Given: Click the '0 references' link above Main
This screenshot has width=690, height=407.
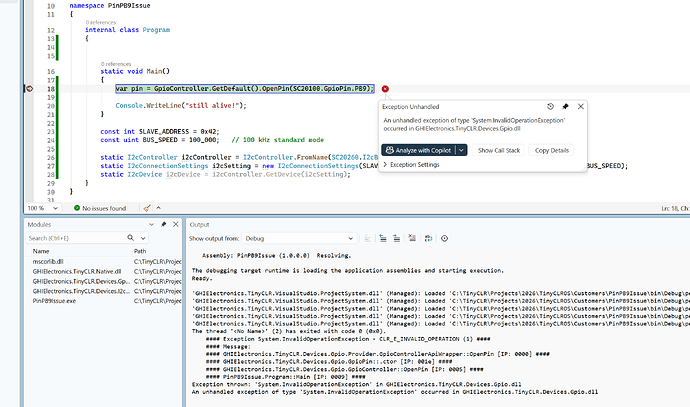Looking at the screenshot, I should 116,64.
